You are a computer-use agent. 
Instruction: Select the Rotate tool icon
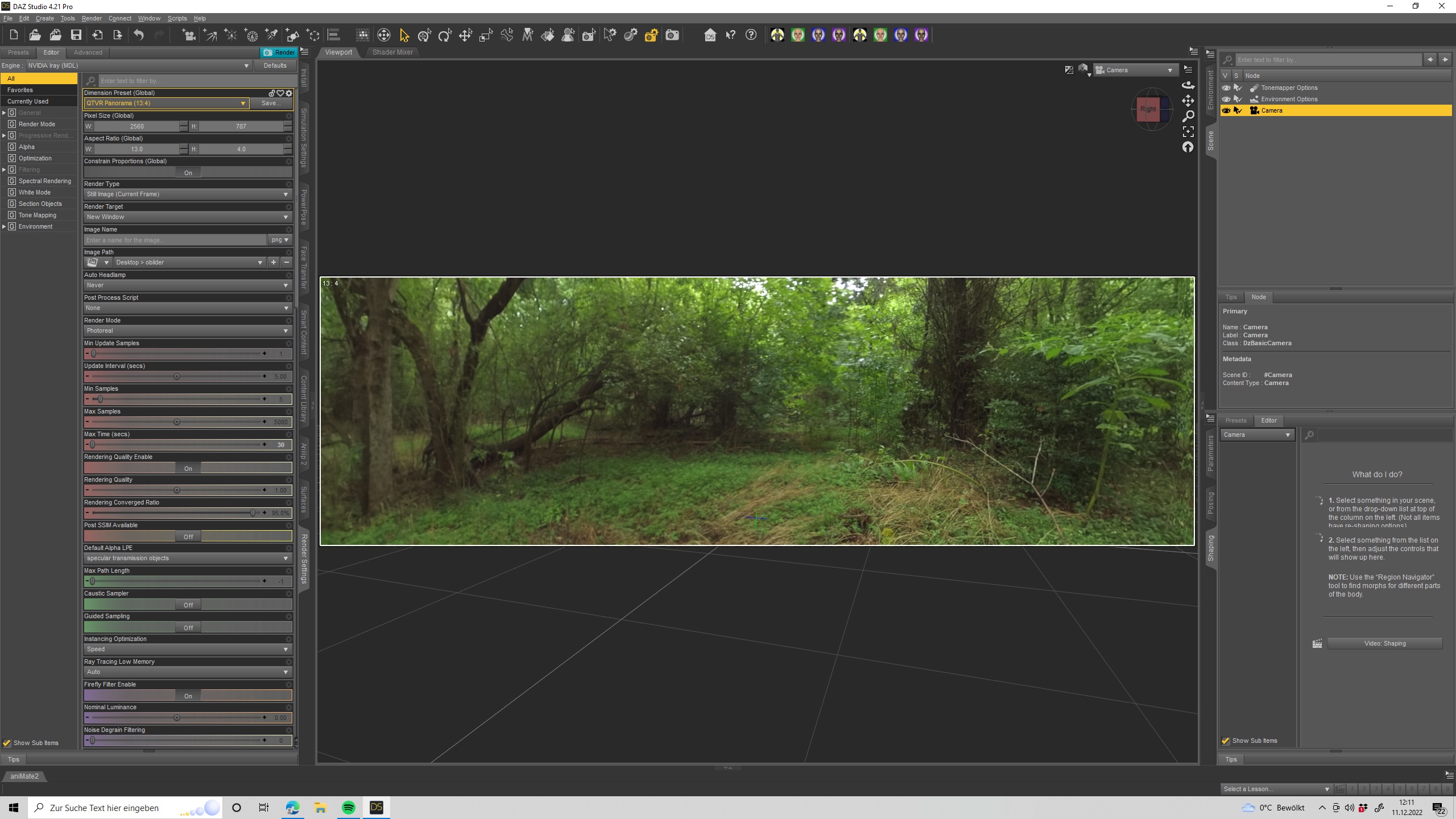coord(444,35)
